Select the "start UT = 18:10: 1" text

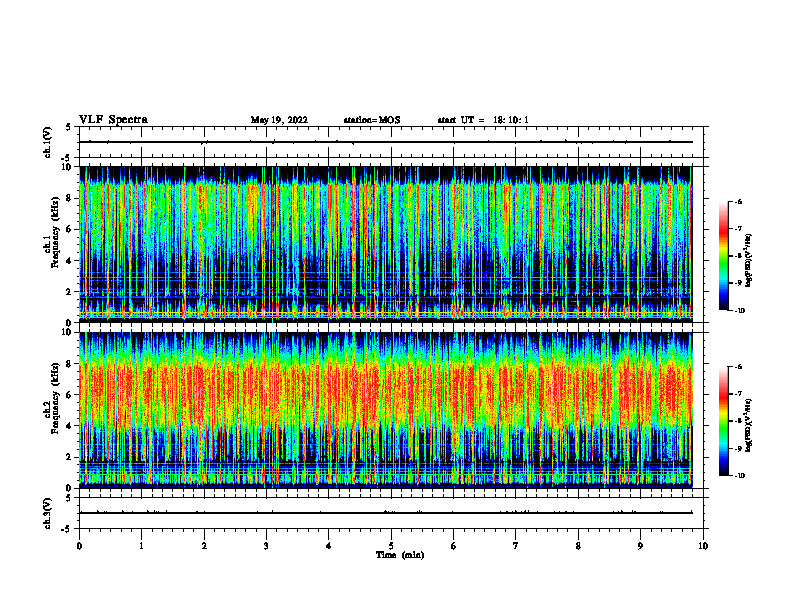point(483,120)
